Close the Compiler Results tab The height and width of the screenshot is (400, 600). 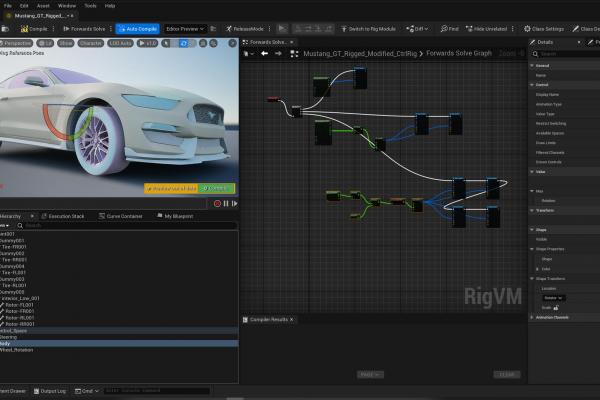(x=292, y=319)
